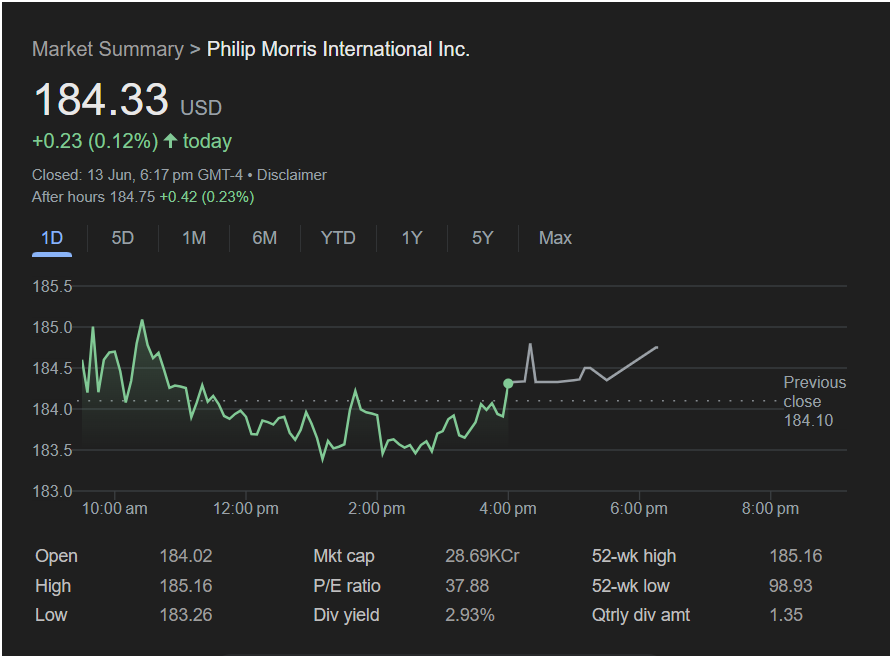Click the 185.0 y-axis label
Screen dimensions: 892x658
(52, 327)
